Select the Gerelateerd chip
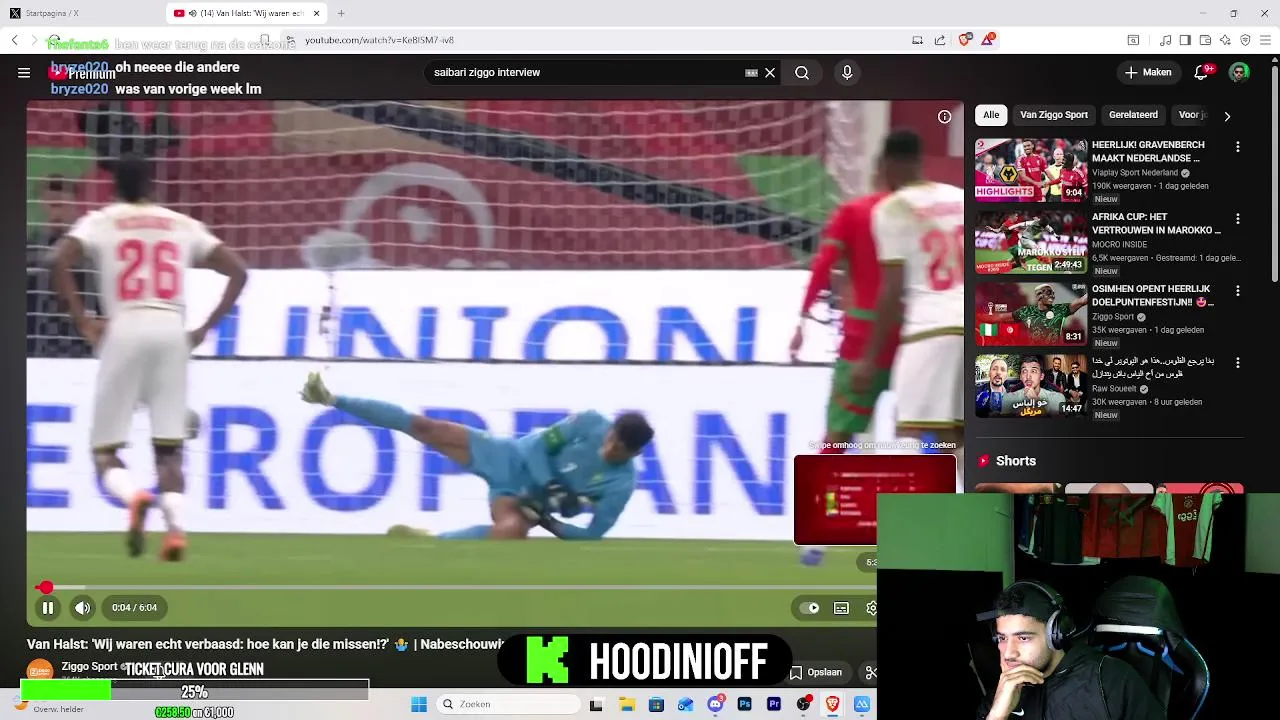This screenshot has height=720, width=1280. [x=1133, y=115]
